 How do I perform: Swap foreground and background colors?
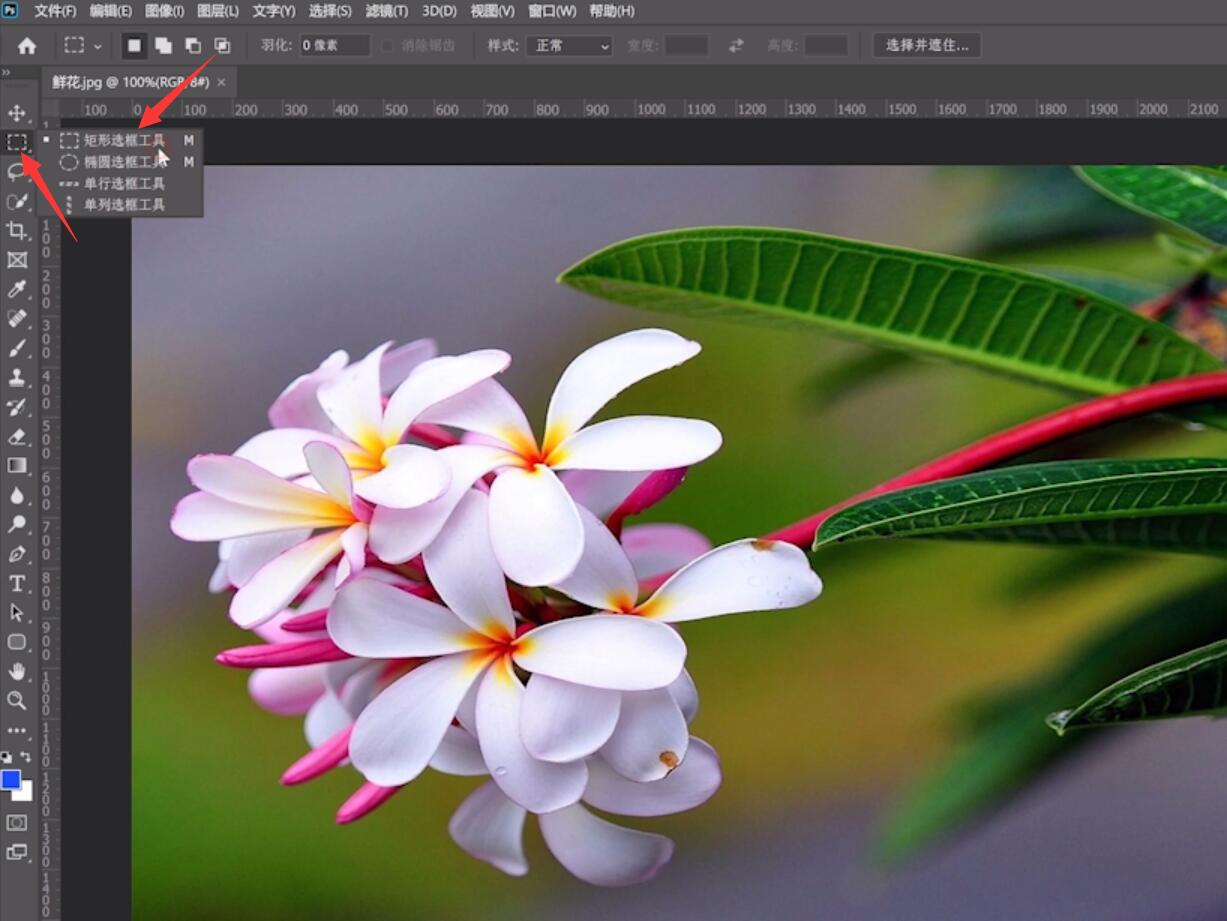tap(26, 758)
